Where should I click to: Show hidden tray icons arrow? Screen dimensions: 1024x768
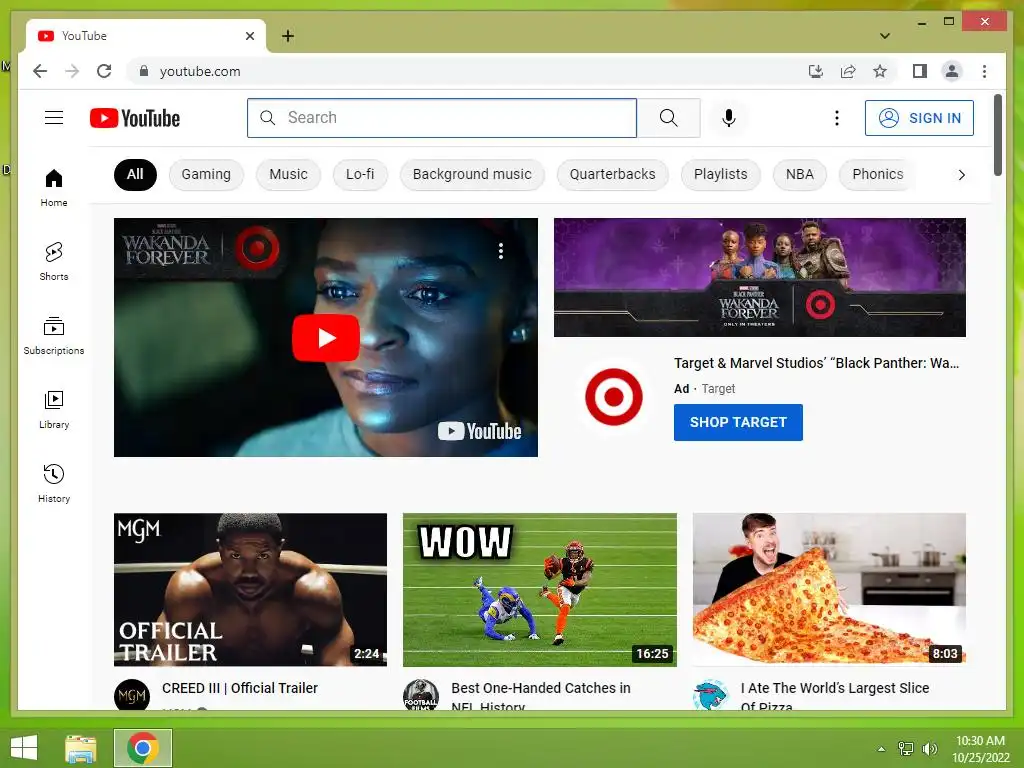pyautogui.click(x=881, y=749)
